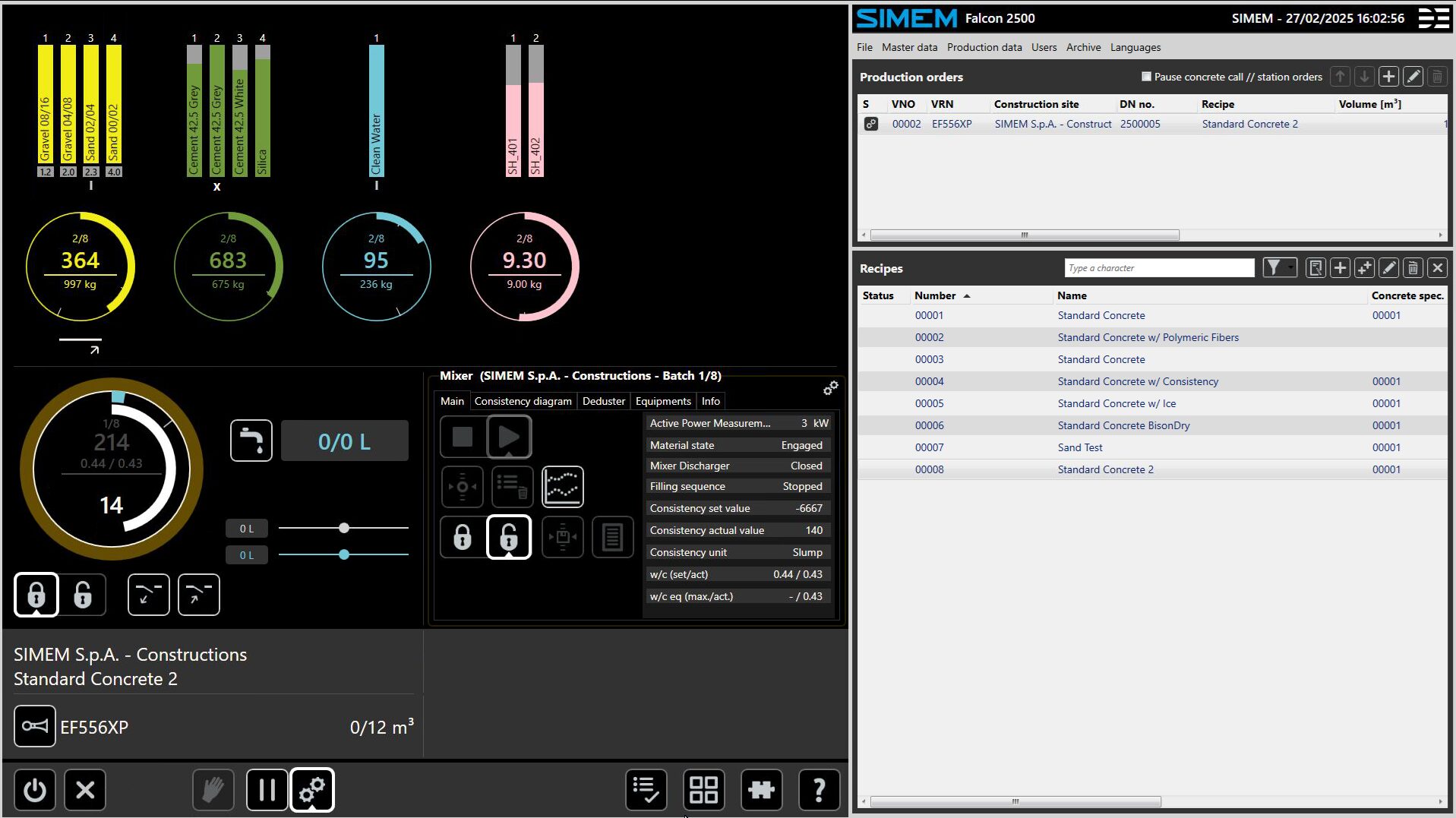Click the water tap dosing icon
Screen dimensions: 1456x818
[251, 441]
